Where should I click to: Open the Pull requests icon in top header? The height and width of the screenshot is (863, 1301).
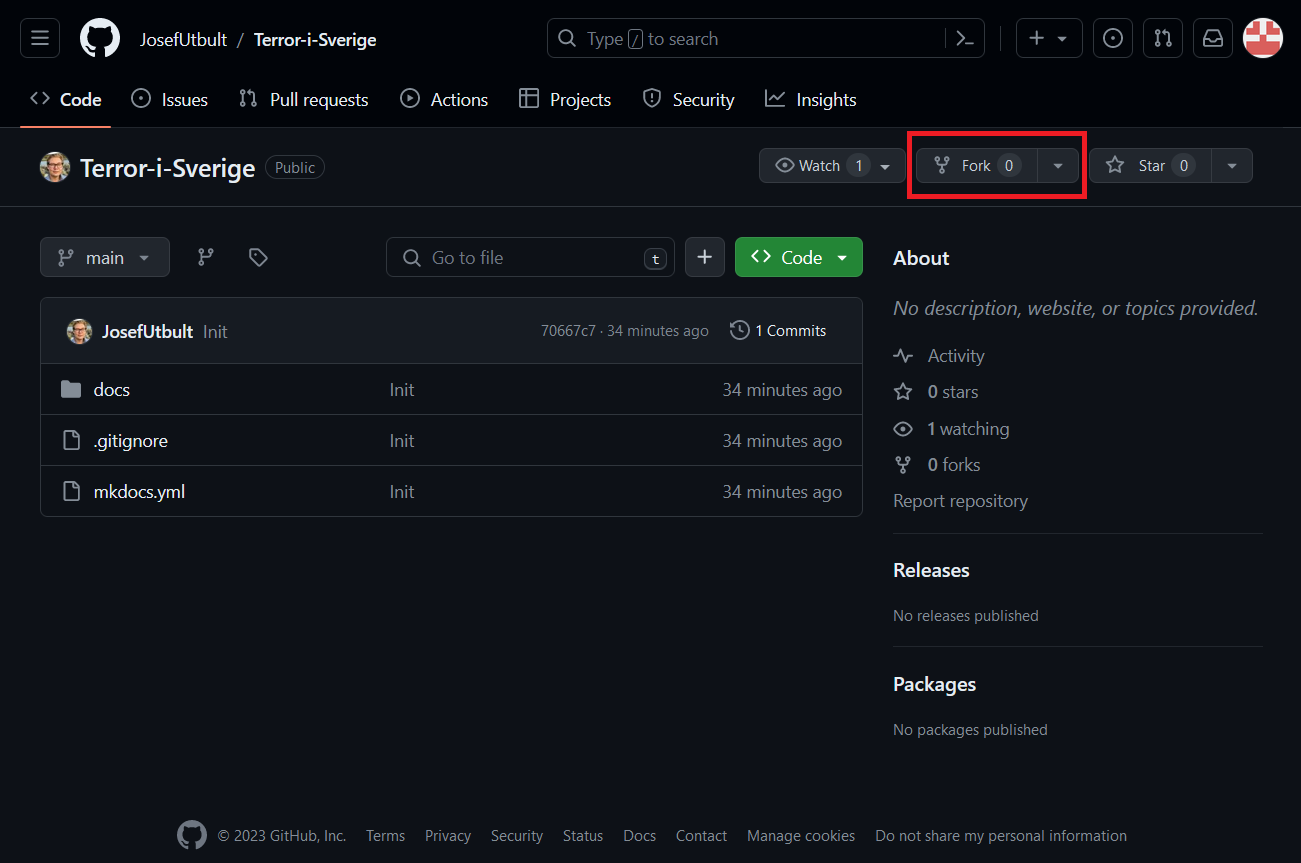[1163, 39]
